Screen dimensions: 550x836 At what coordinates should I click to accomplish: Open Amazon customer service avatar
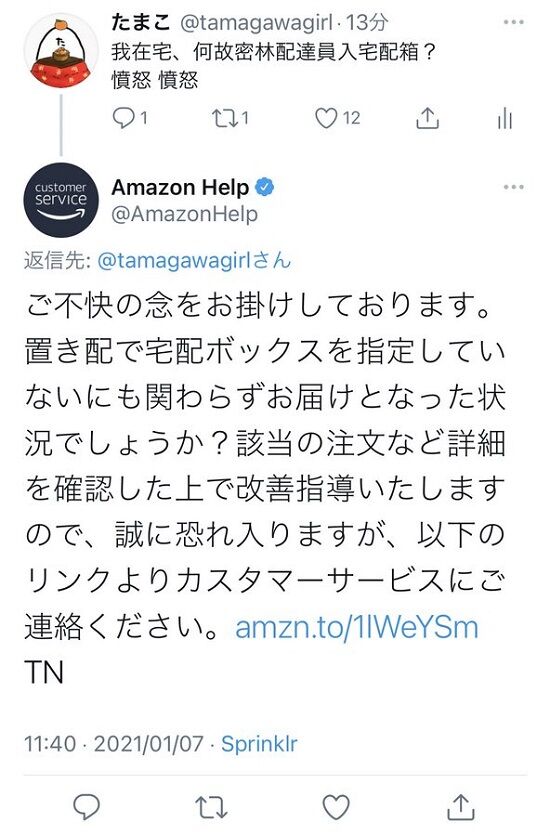coord(61,199)
